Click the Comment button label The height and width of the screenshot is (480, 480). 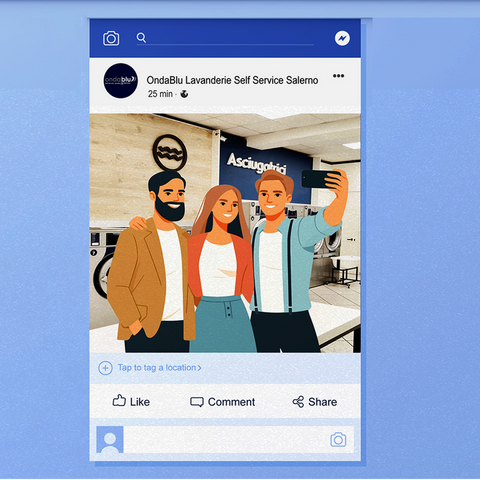[x=232, y=402]
